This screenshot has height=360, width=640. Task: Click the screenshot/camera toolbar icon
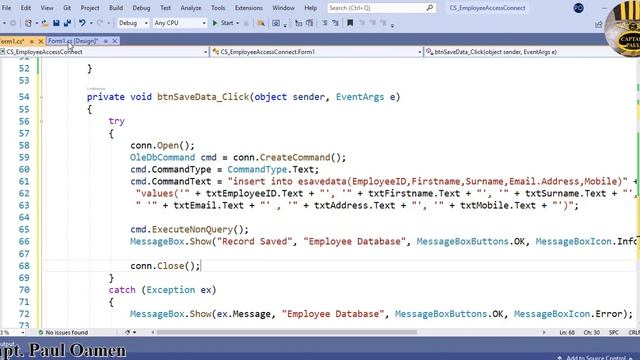click(276, 23)
